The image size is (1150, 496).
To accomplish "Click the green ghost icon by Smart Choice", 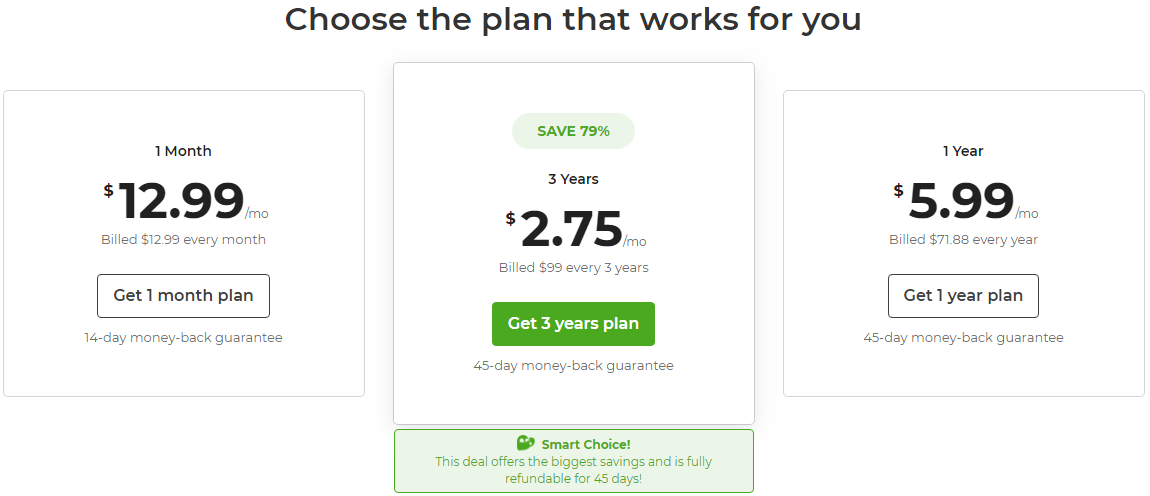I will pyautogui.click(x=526, y=443).
